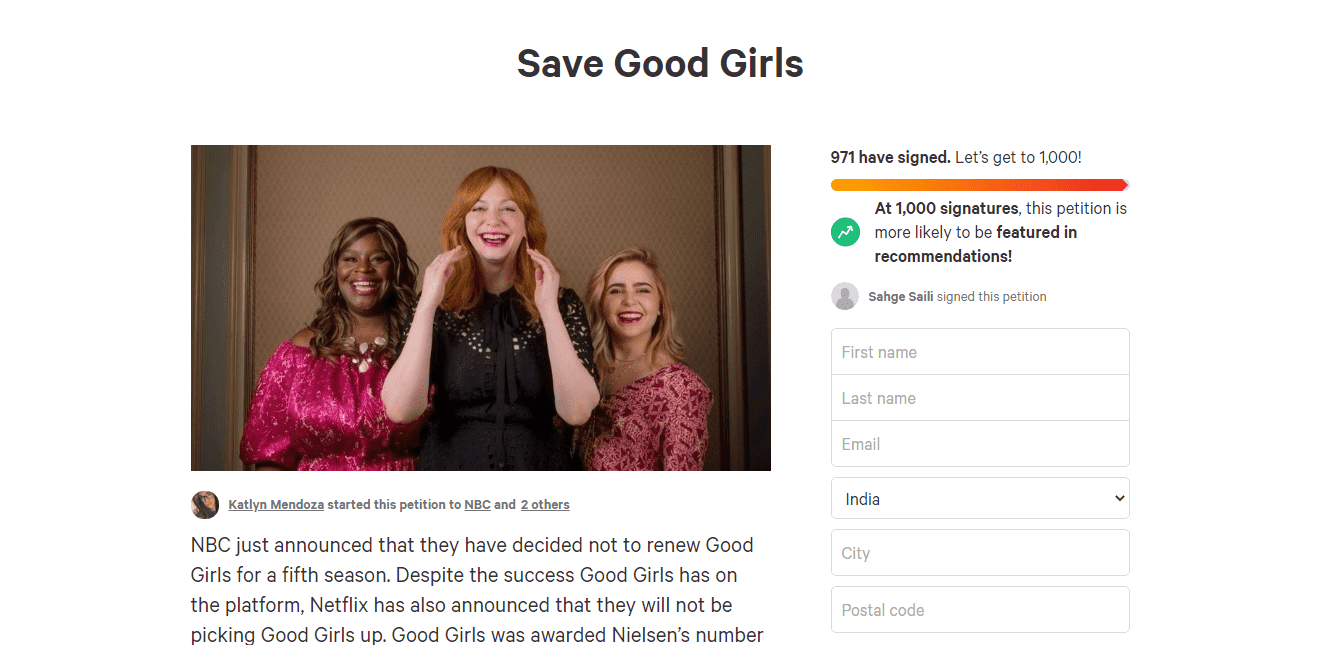This screenshot has width=1329, height=645.
Task: Click the "Save Good Girls" heading
Action: click(660, 64)
